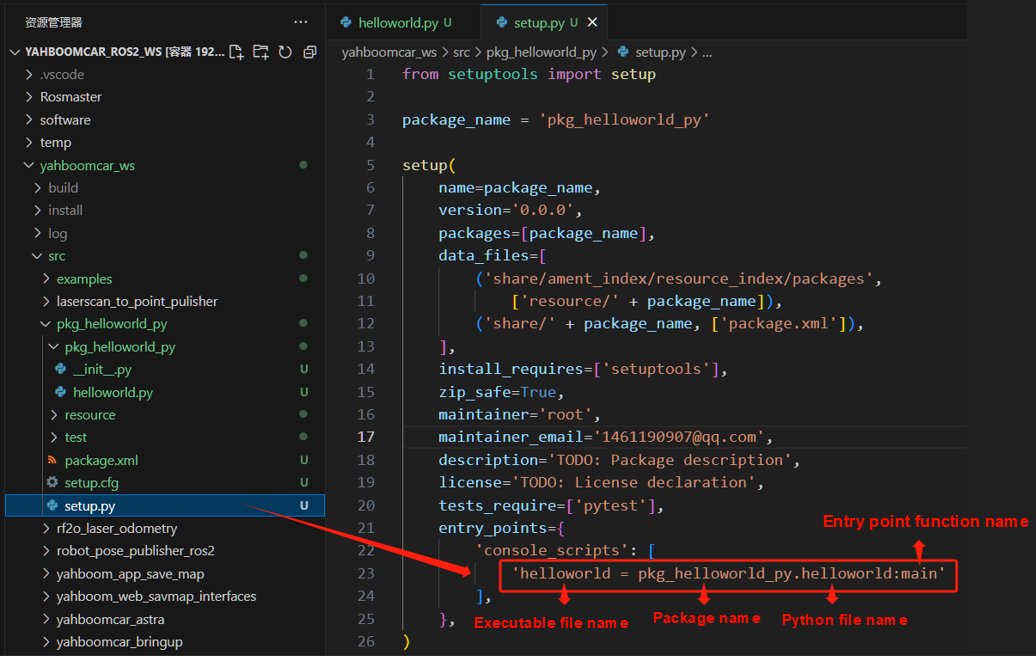The width and height of the screenshot is (1036, 656).
Task: Click the modified dot next to src folder
Action: tap(303, 256)
